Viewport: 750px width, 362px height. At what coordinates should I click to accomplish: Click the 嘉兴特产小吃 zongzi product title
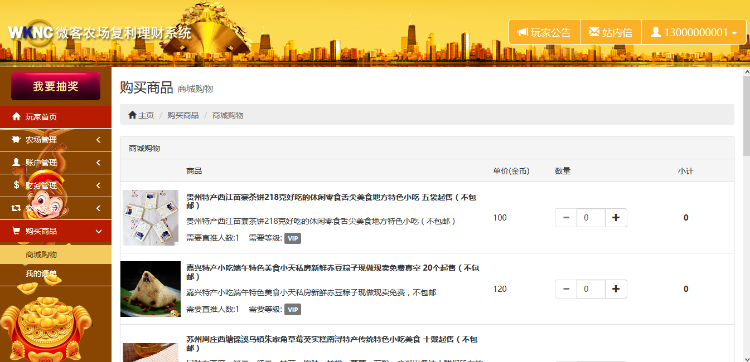[x=332, y=273]
